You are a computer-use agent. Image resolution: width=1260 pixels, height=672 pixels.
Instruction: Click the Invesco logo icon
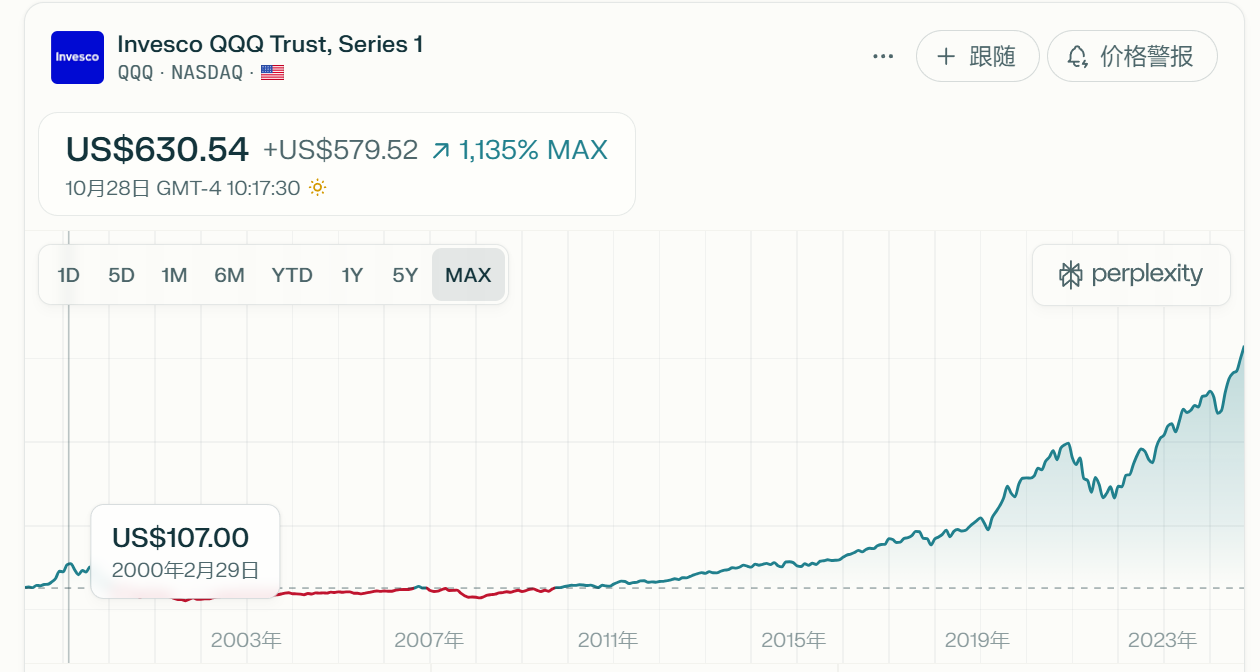tap(77, 57)
